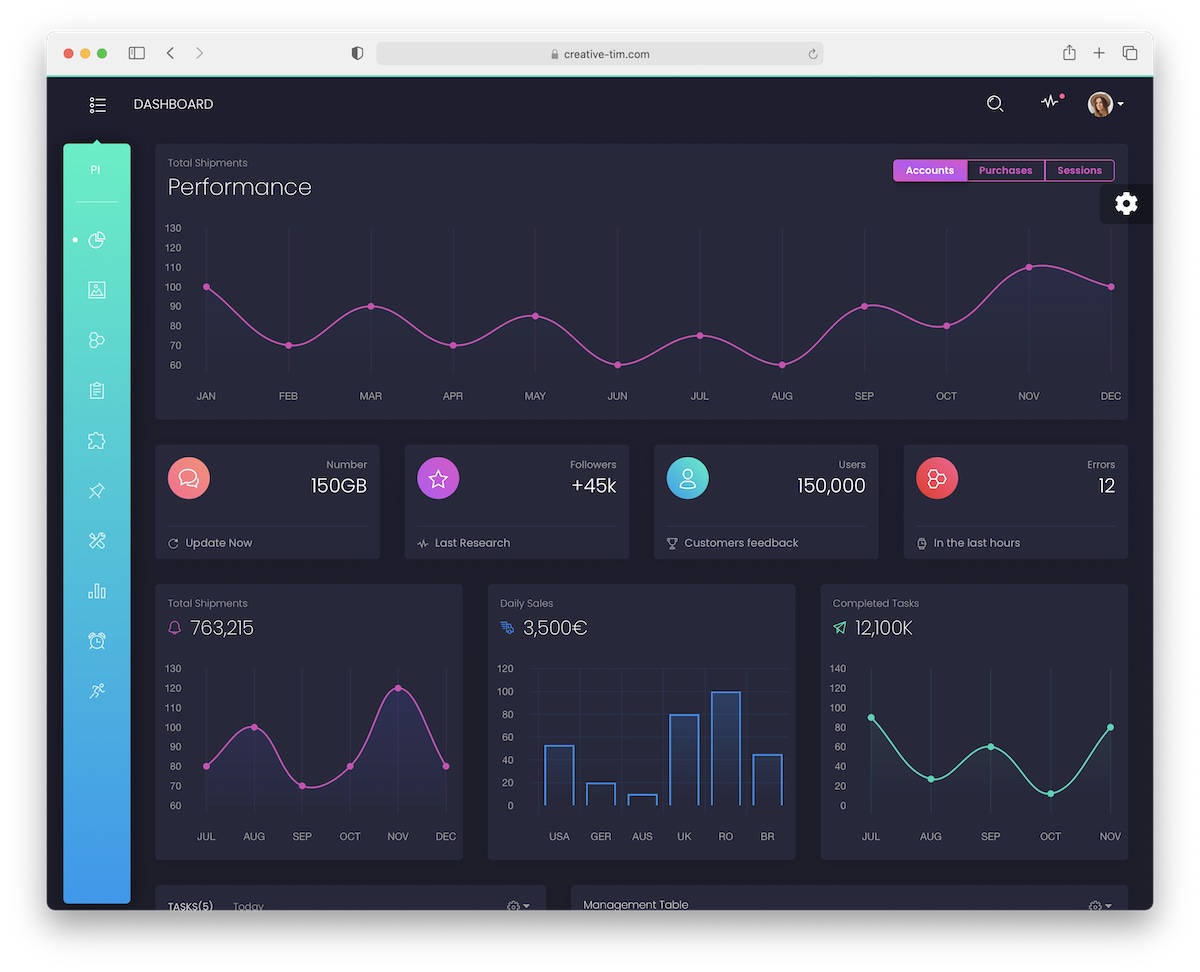Open the activity pulse notifications icon

tap(1050, 102)
